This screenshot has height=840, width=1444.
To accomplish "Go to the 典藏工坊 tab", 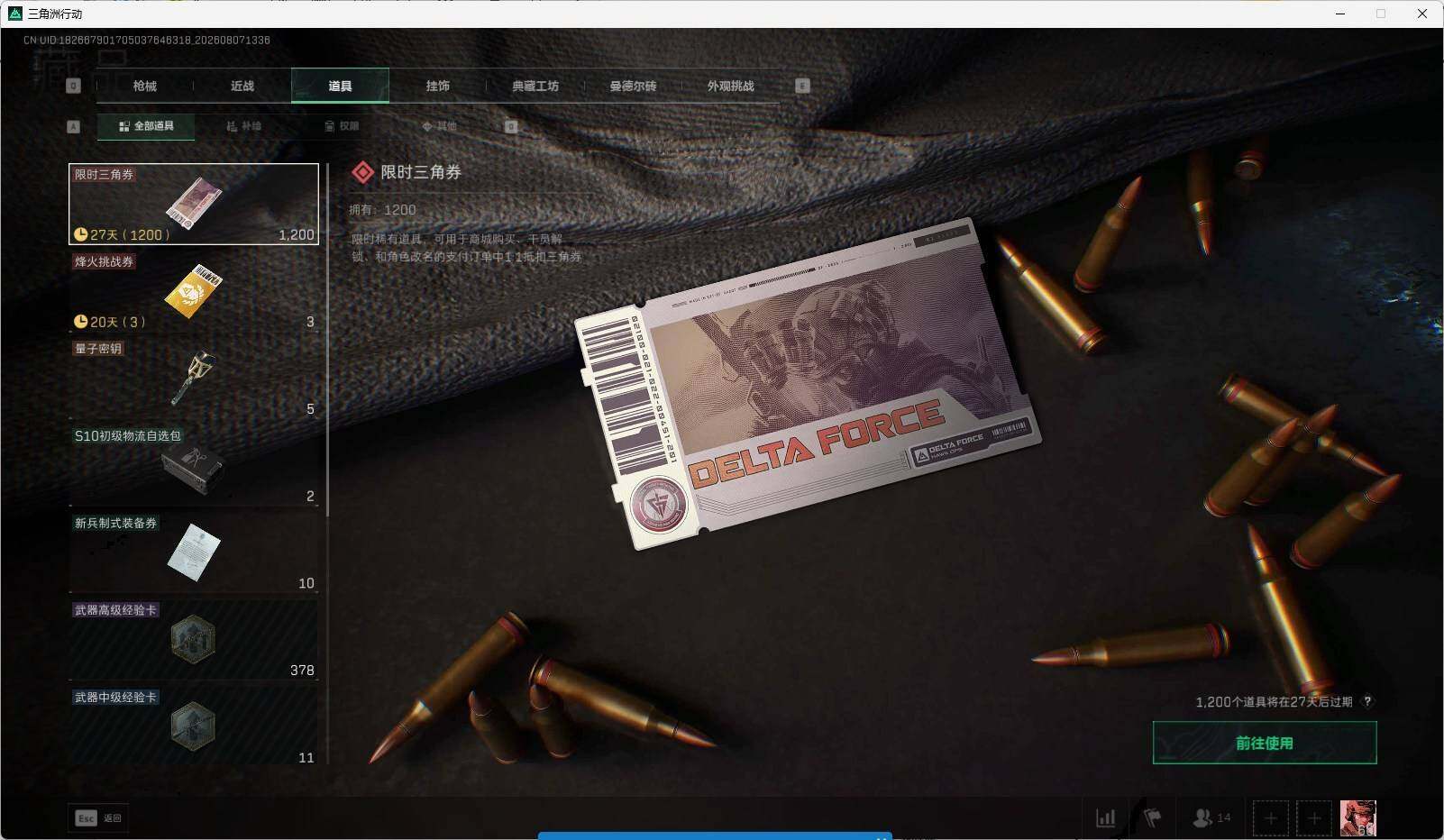I will [x=535, y=86].
